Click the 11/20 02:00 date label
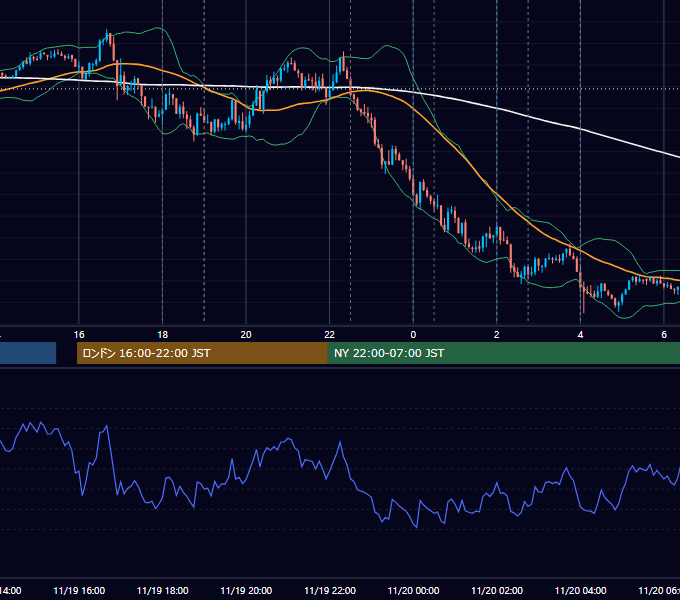This screenshot has width=680, height=600. pos(497,591)
